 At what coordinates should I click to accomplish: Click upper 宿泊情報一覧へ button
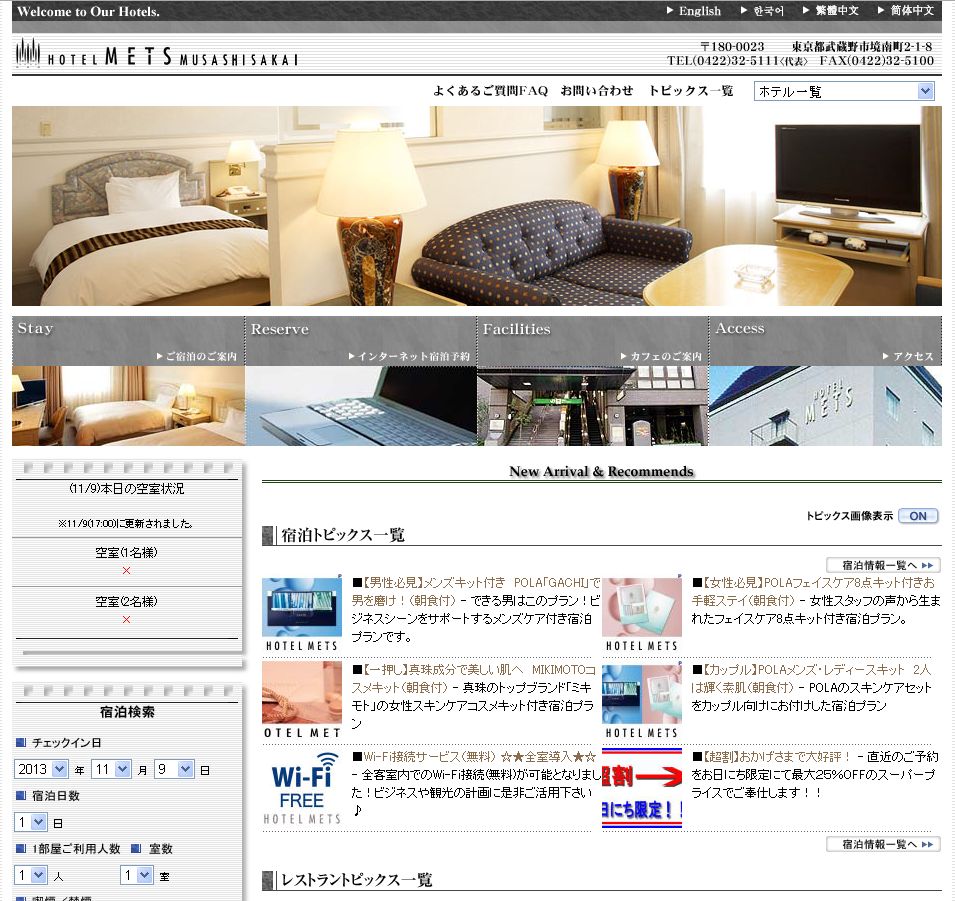coord(883,565)
